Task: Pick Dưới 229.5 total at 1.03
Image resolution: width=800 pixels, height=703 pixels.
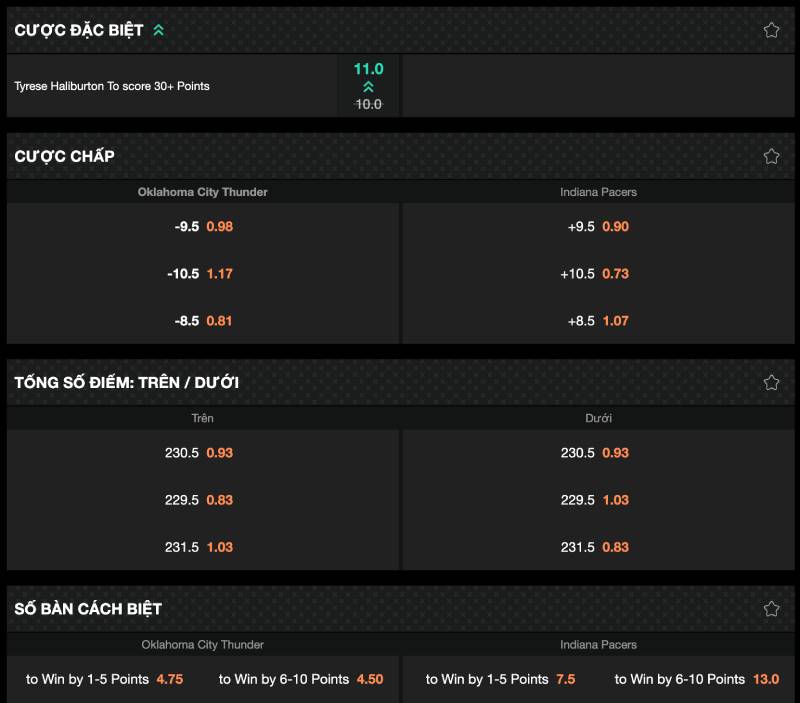Action: [x=598, y=500]
